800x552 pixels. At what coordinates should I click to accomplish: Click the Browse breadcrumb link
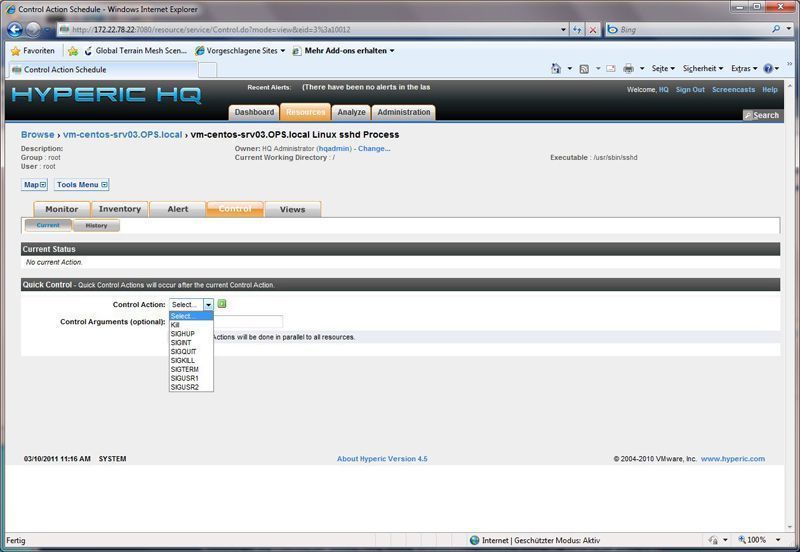click(x=37, y=135)
